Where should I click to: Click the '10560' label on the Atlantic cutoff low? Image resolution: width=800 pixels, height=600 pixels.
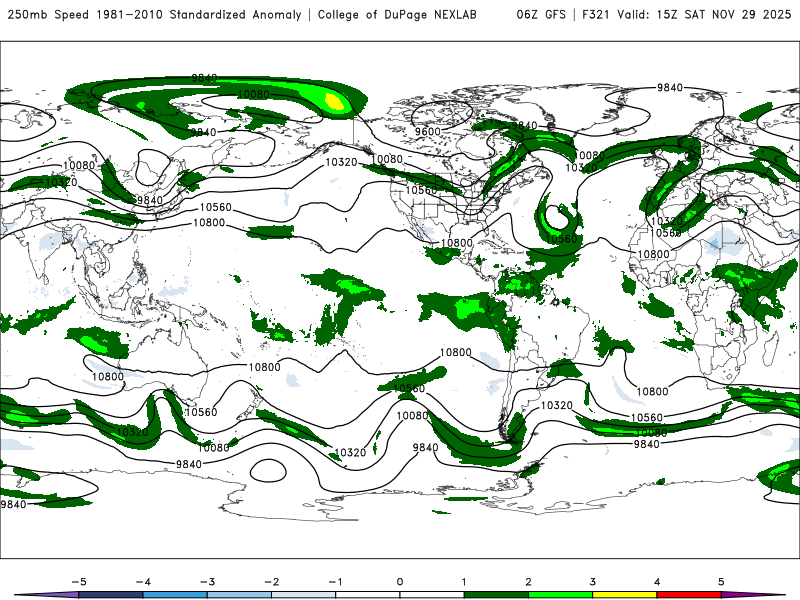coord(561,239)
